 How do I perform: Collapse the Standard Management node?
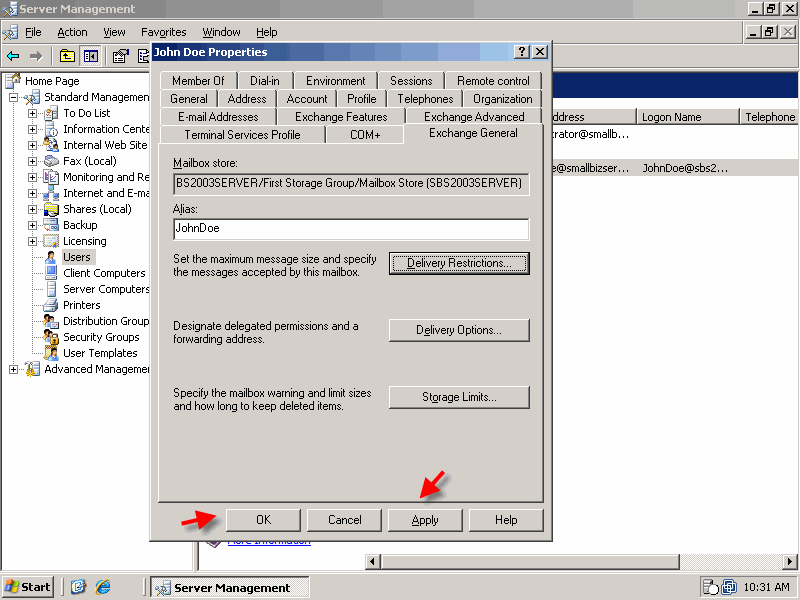pos(14,97)
